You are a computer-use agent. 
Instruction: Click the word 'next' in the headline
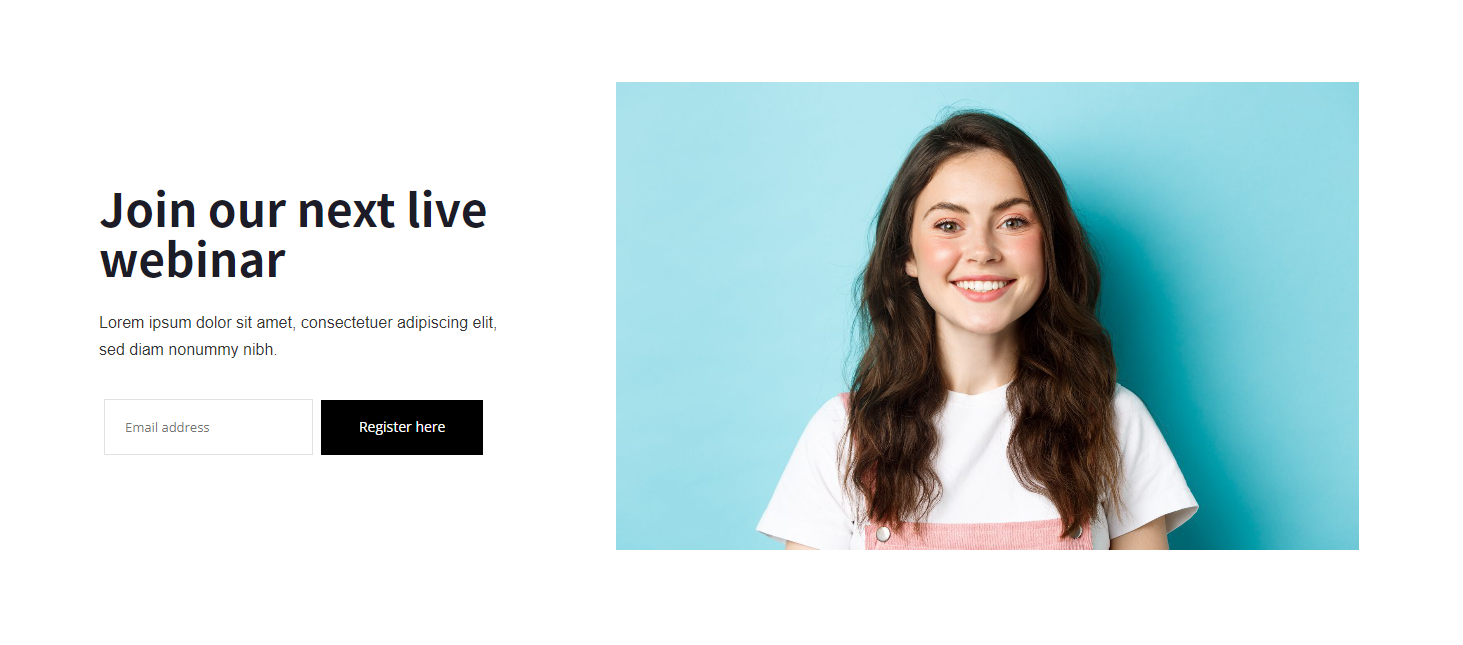(346, 210)
